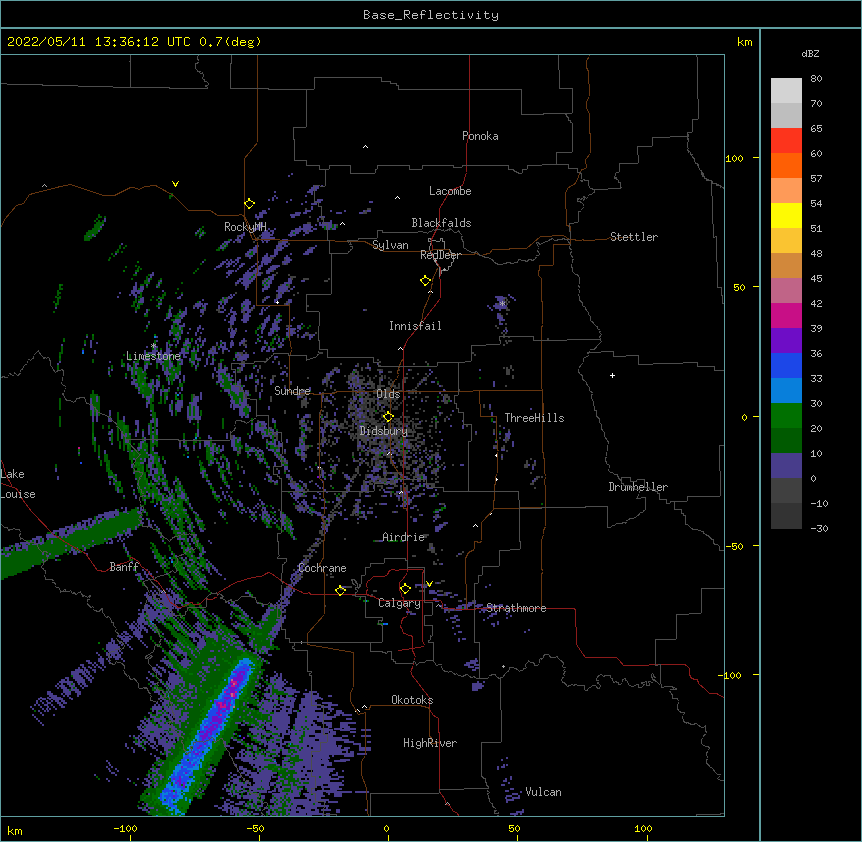Viewport: 862px width, 842px height.
Task: Select the bright green 20-30 dBZ legend swatch
Action: pos(786,416)
